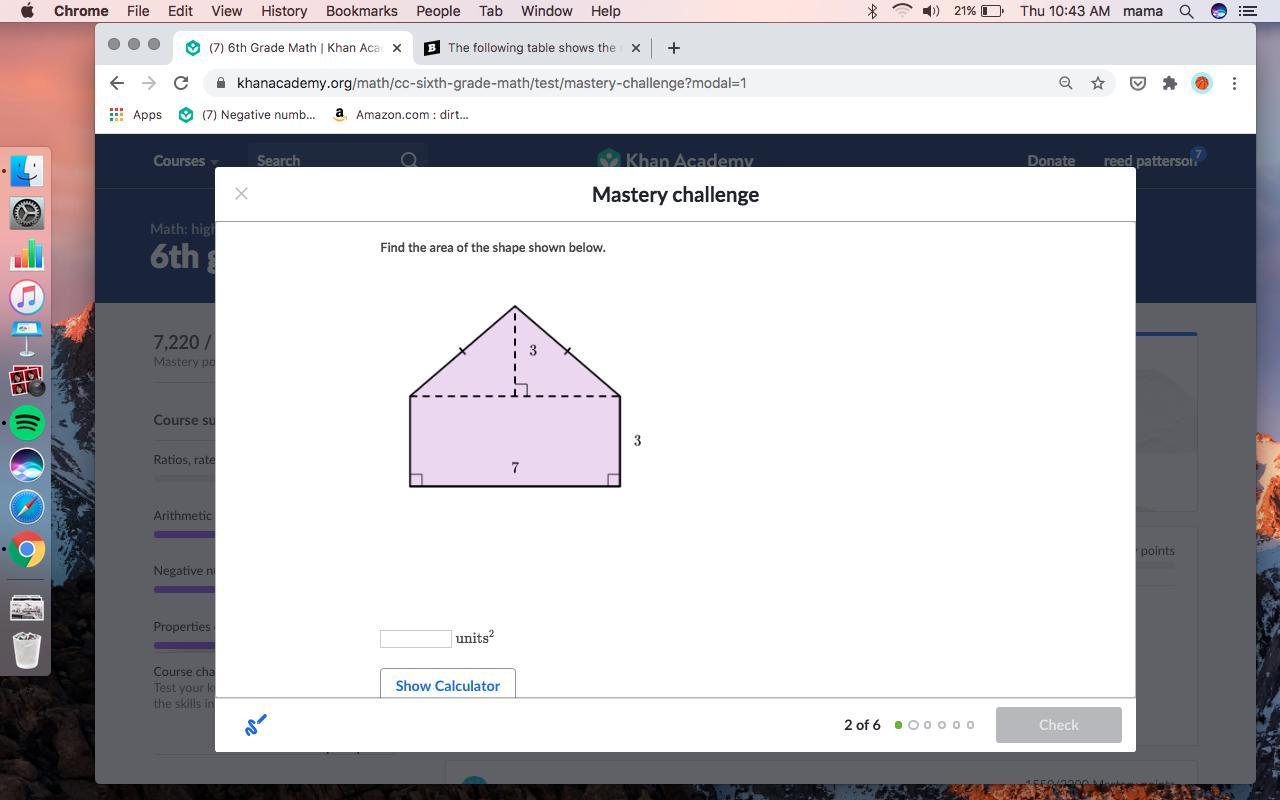This screenshot has width=1280, height=800.
Task: Expand the Courses dropdown
Action: click(185, 160)
